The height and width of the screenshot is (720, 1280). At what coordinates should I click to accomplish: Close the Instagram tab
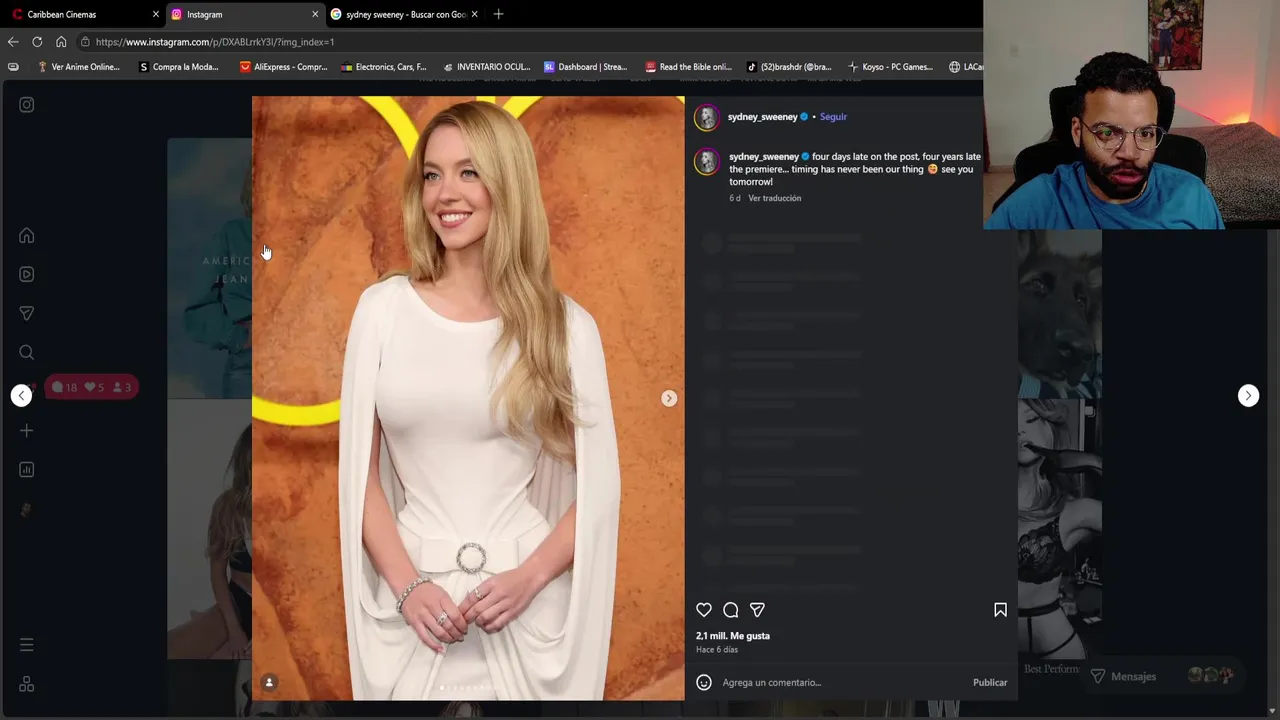tap(315, 14)
